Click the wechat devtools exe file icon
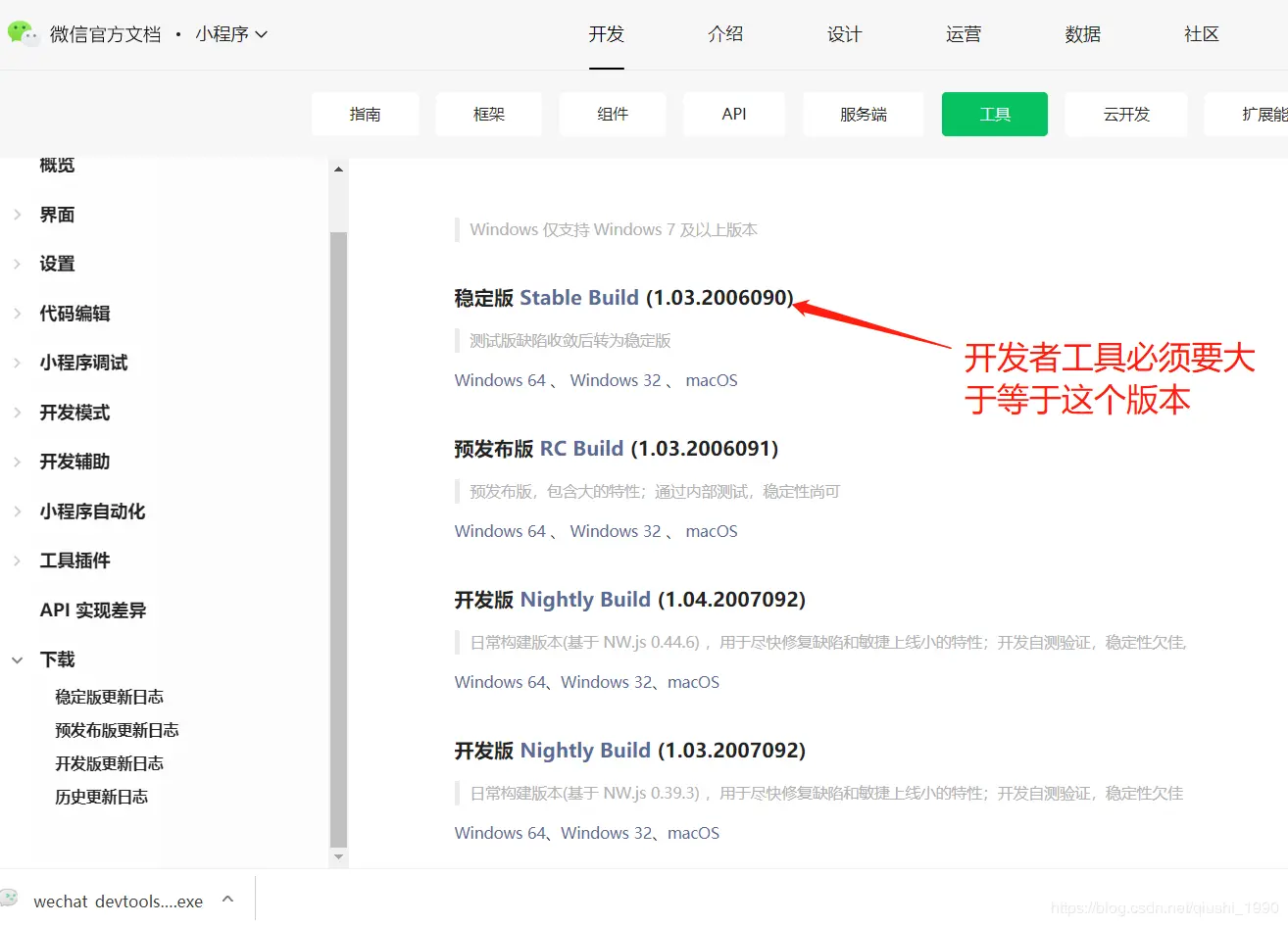The image size is (1288, 926). click(x=10, y=898)
